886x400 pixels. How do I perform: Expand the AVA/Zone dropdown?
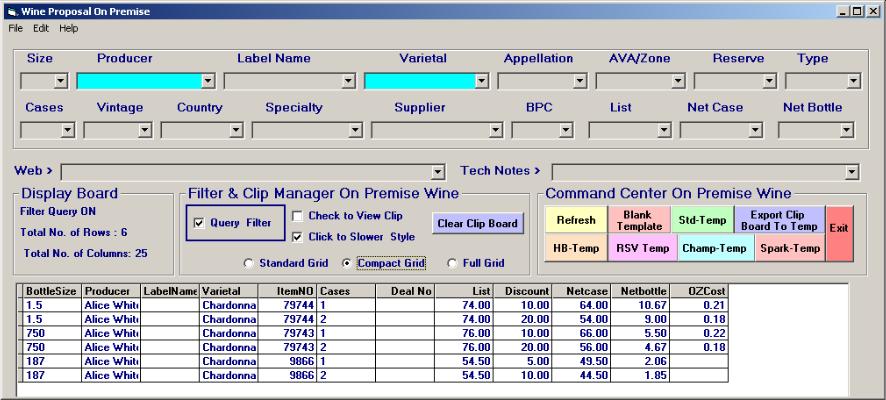click(678, 81)
